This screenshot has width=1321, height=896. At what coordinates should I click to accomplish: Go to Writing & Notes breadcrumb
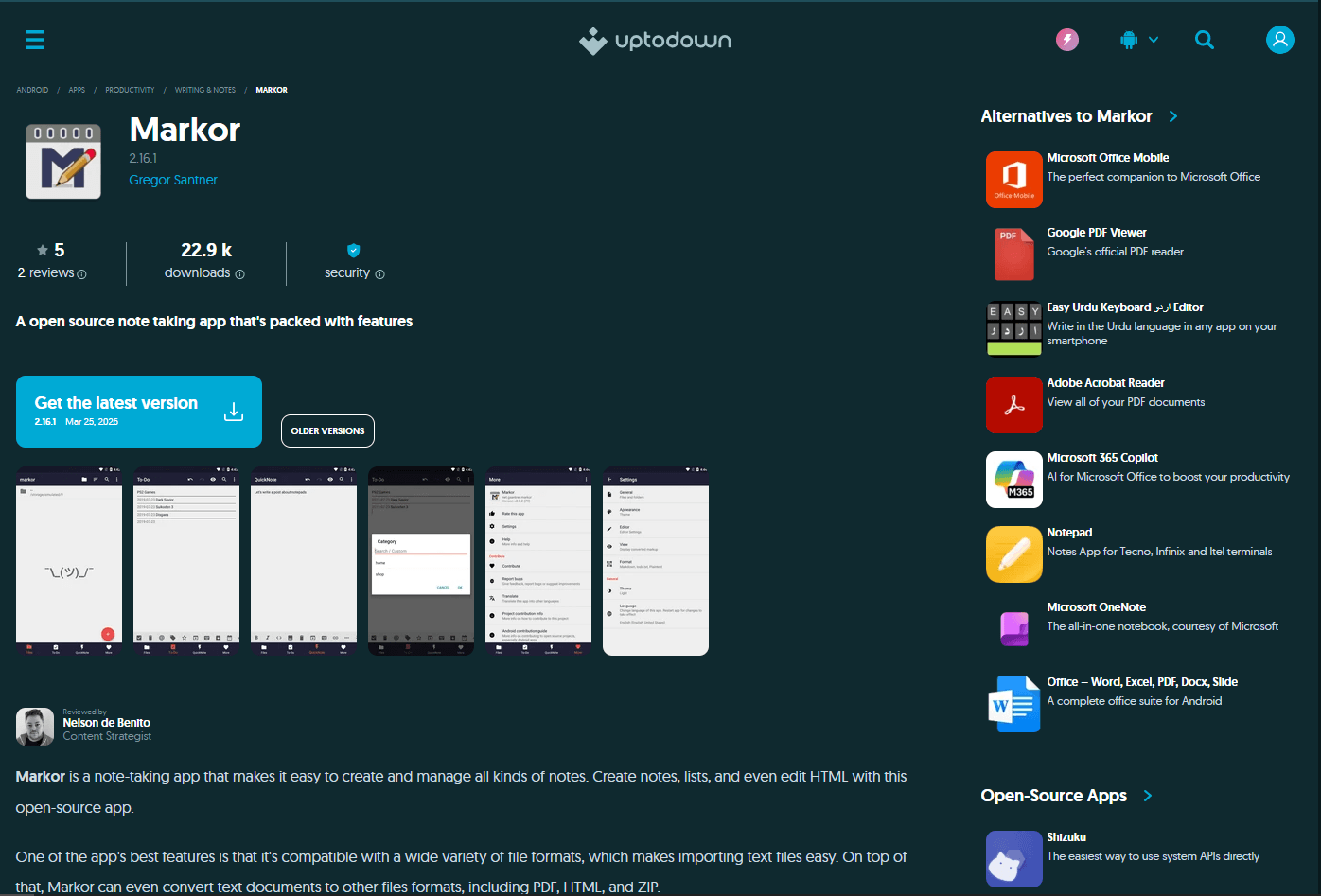click(205, 90)
